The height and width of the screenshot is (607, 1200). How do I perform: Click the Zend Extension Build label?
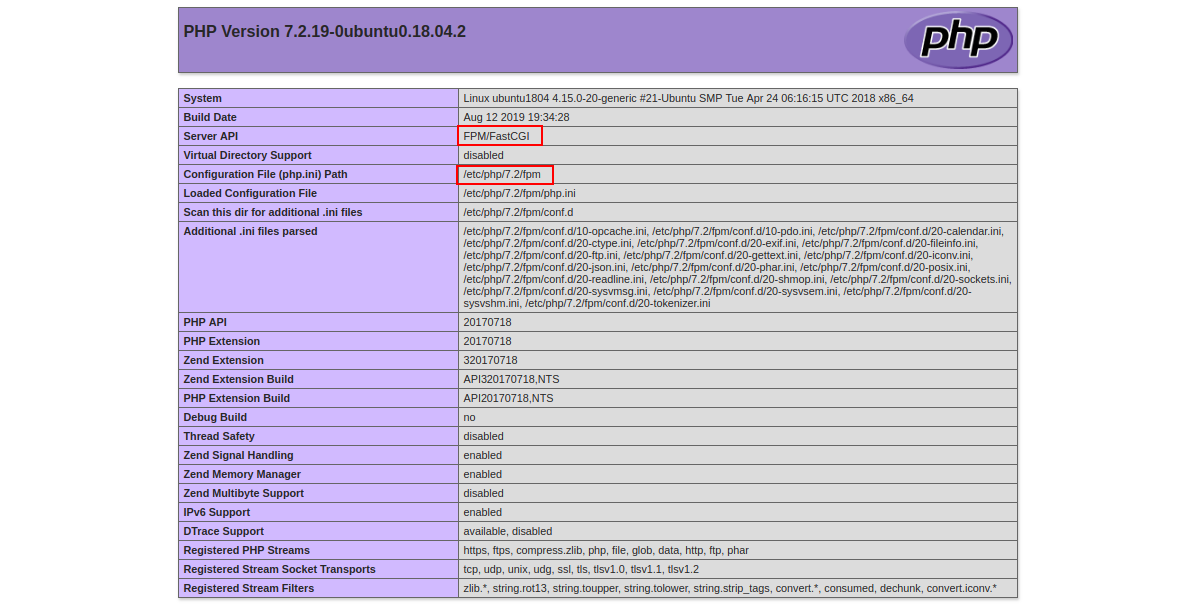[x=238, y=379]
